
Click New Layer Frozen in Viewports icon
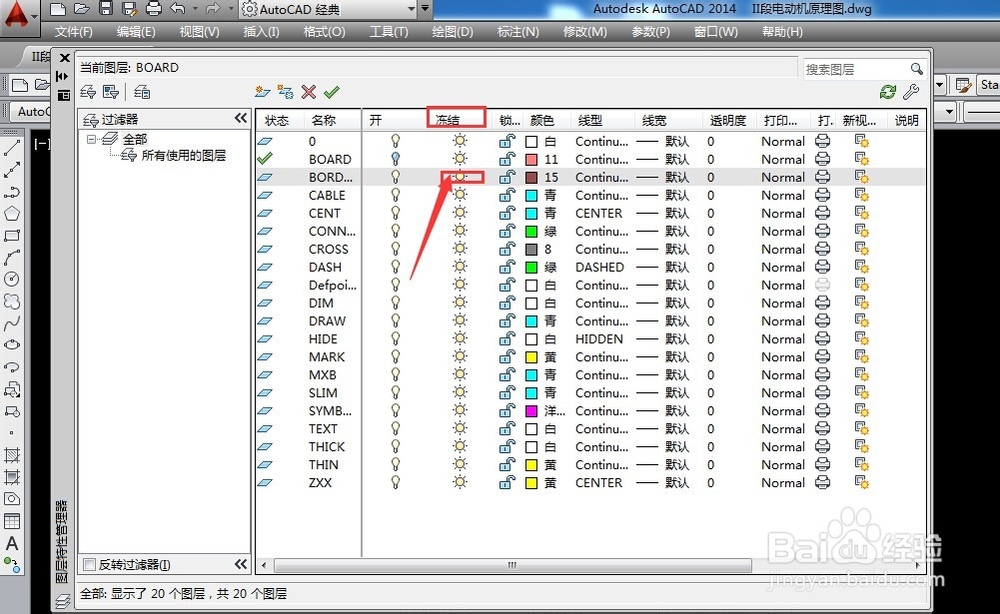(285, 92)
